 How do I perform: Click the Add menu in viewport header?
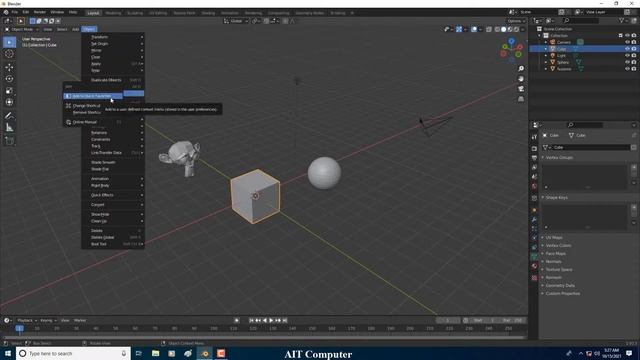pyautogui.click(x=76, y=29)
